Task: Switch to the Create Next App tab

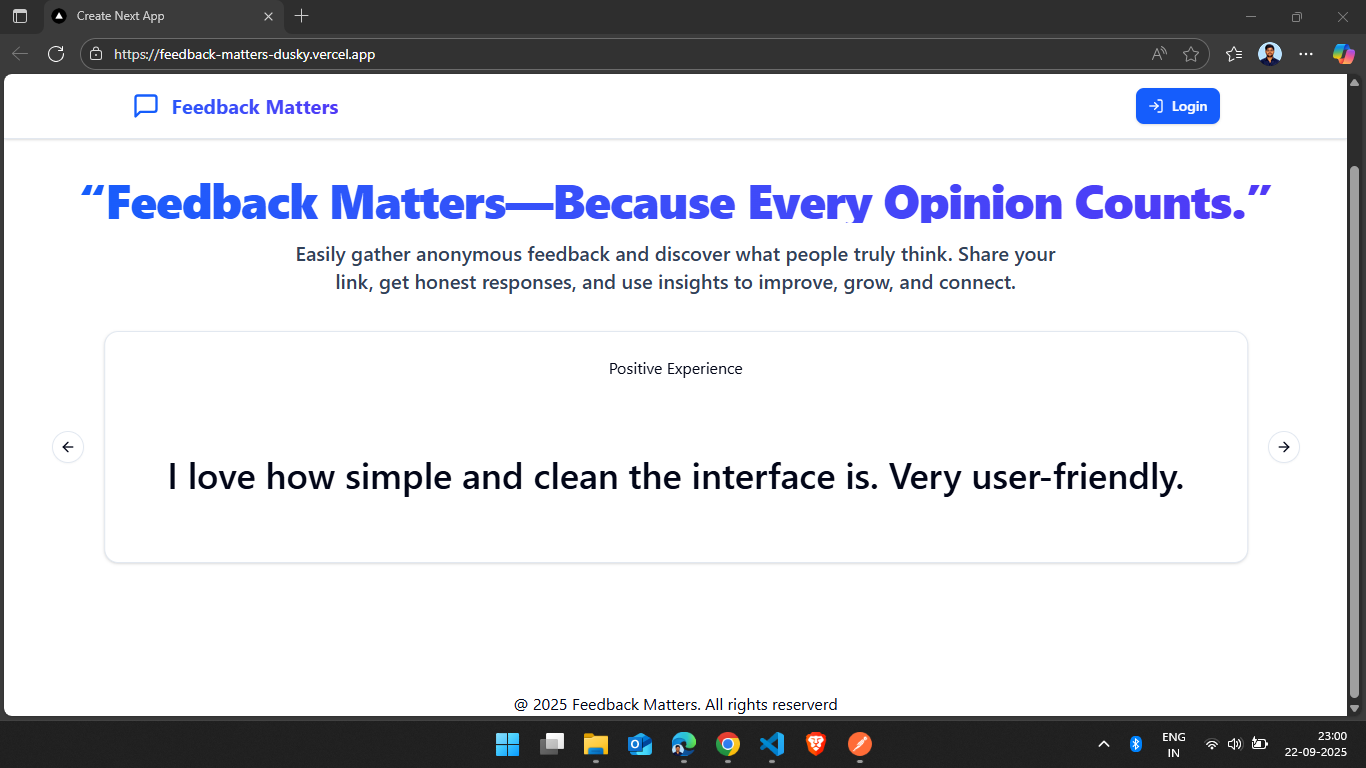Action: pyautogui.click(x=120, y=16)
